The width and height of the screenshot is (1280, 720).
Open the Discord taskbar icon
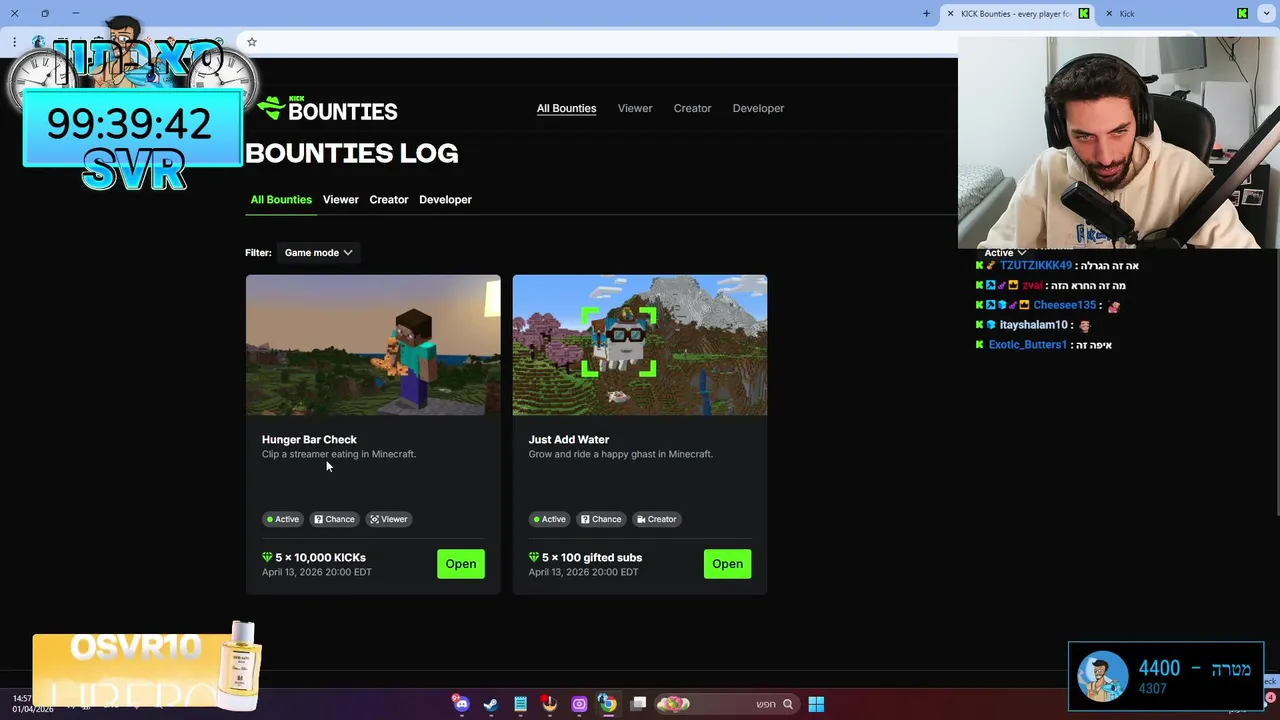tap(461, 704)
